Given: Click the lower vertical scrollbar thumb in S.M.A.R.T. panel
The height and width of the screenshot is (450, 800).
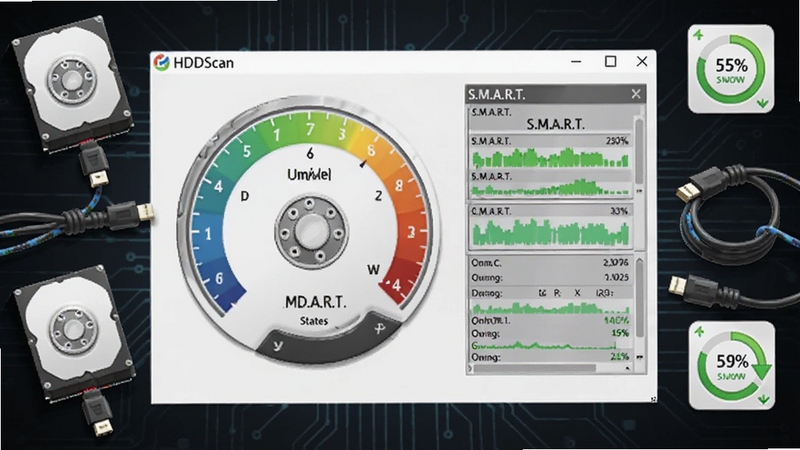Looking at the screenshot, I should tap(640, 298).
